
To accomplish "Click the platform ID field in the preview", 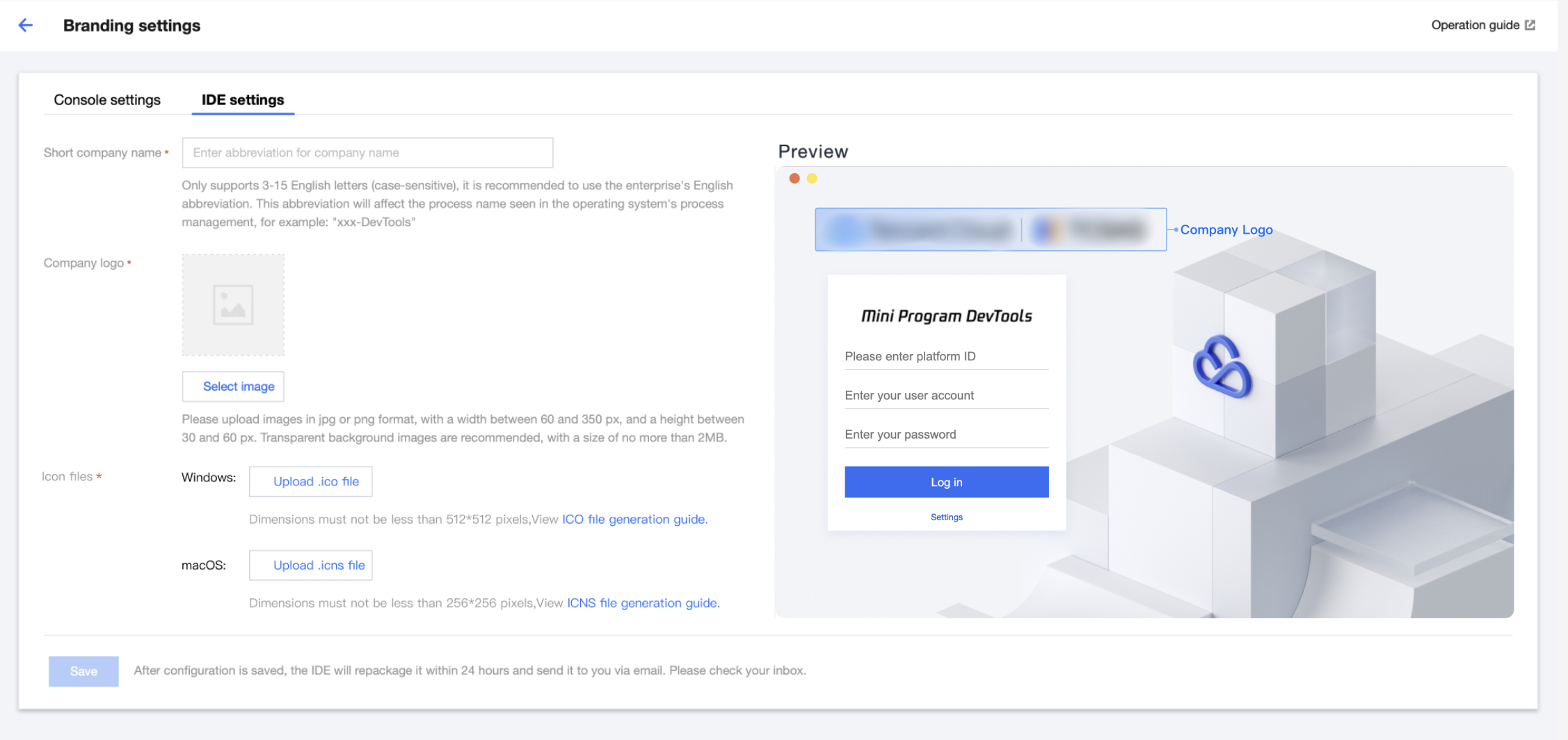I will tap(947, 357).
